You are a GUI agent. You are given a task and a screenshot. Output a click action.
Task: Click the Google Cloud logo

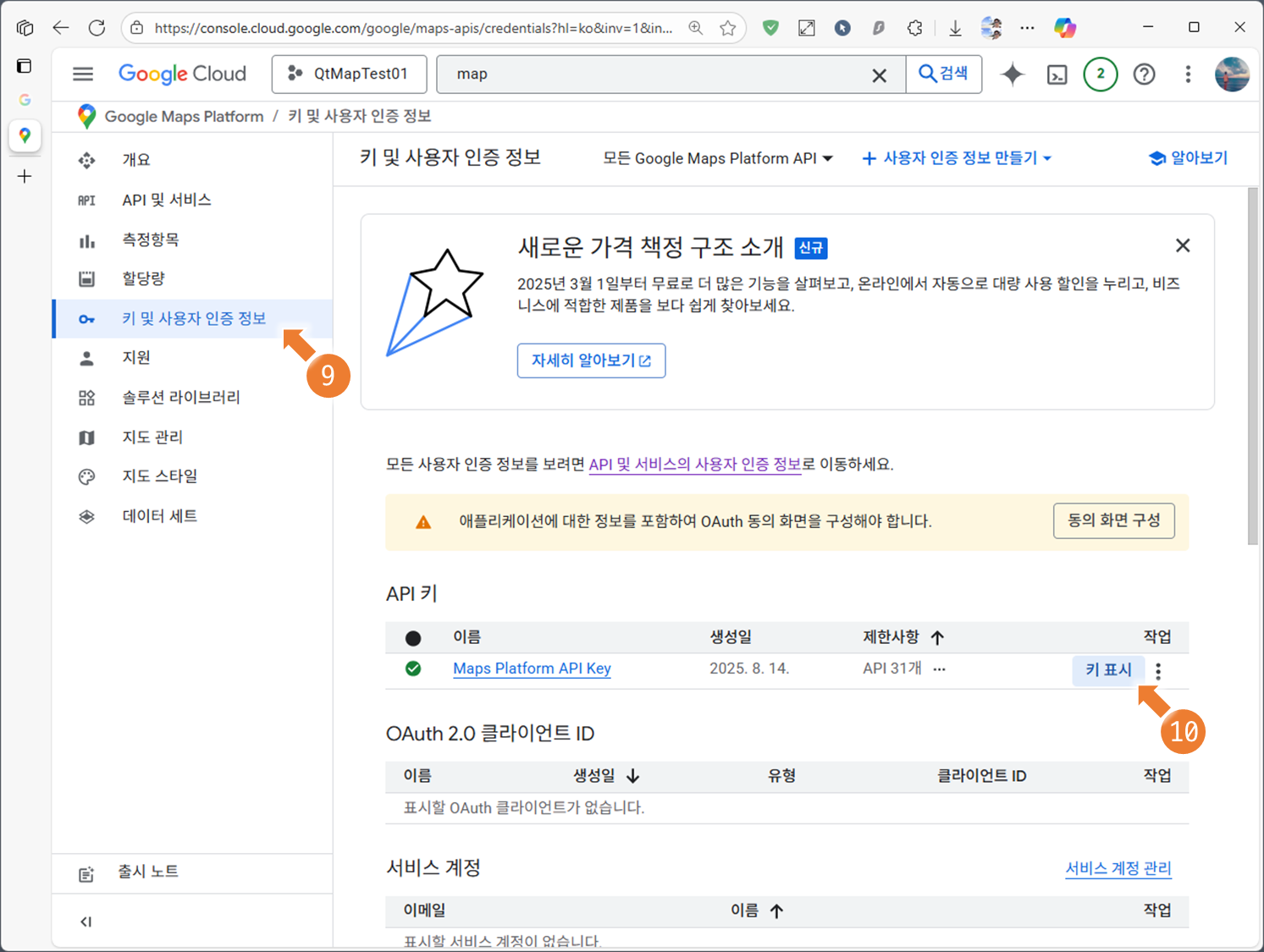[x=182, y=74]
